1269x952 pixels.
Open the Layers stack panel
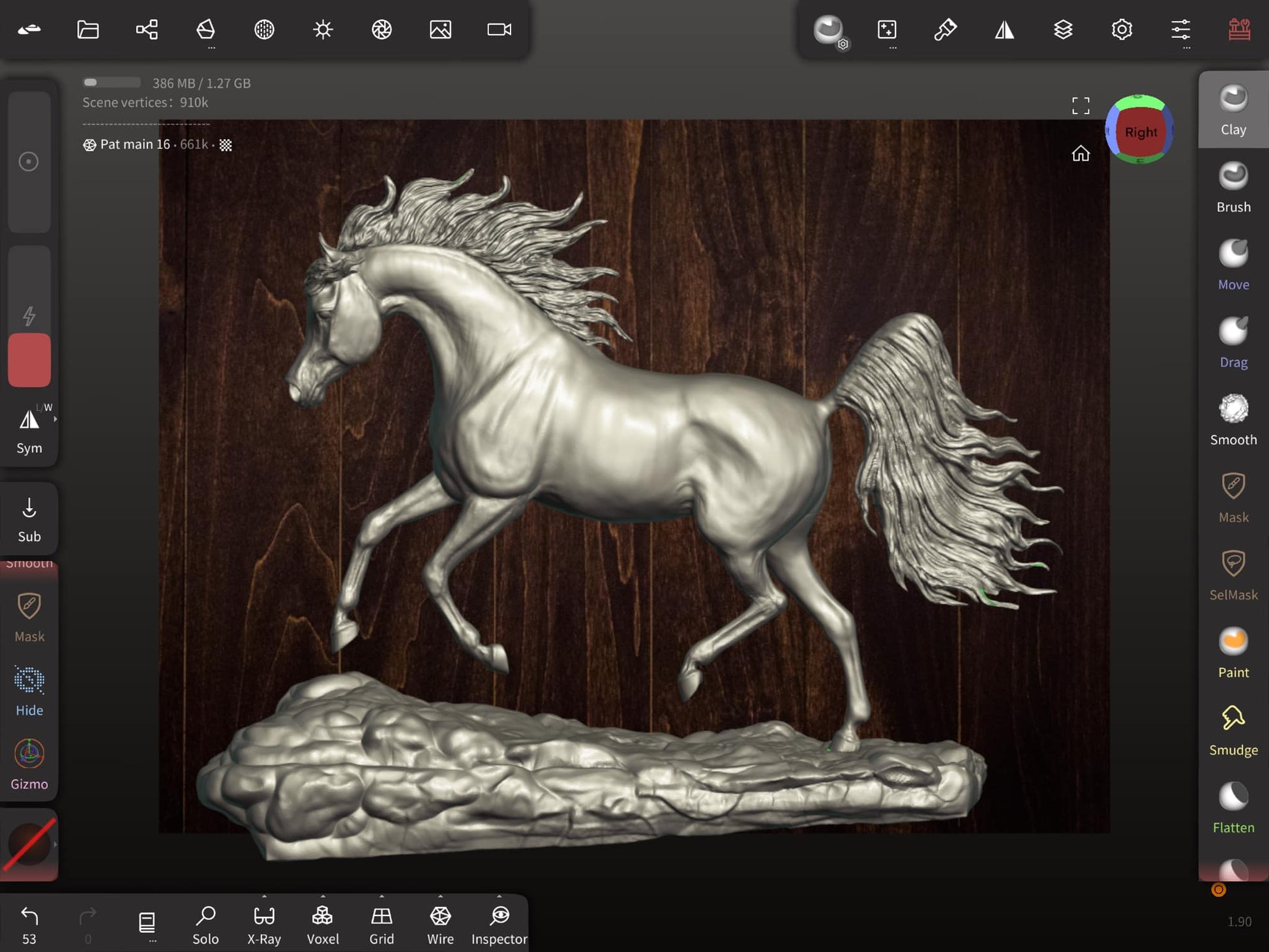[x=1063, y=29]
